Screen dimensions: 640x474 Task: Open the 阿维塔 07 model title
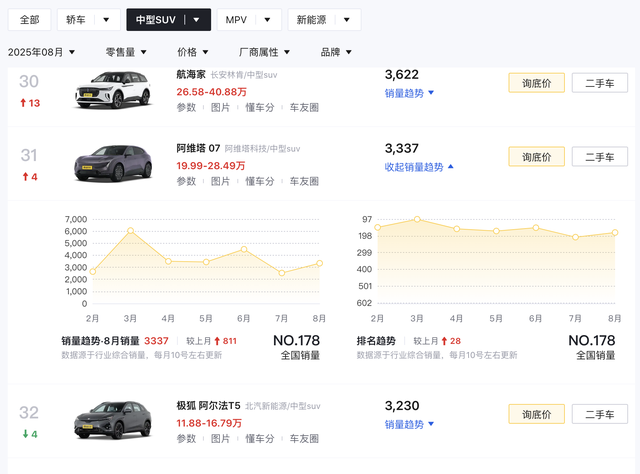(x=198, y=148)
